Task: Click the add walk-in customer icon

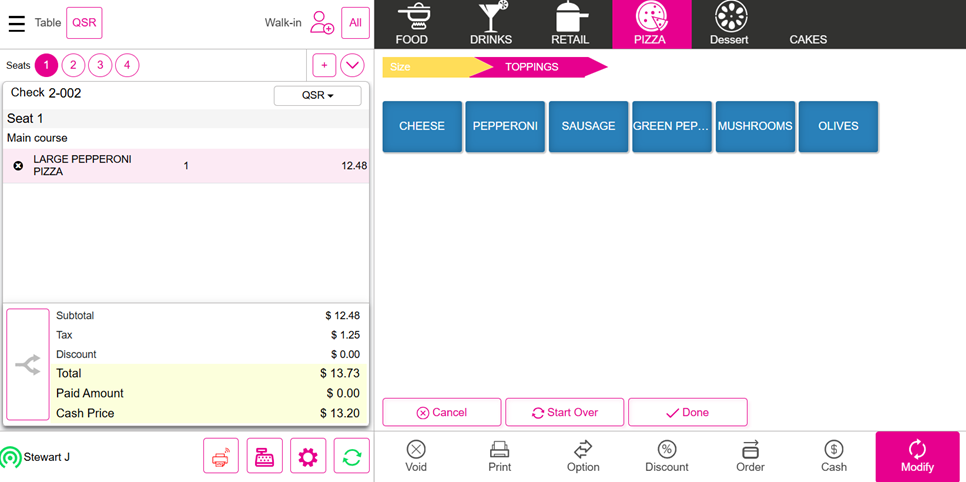Action: pos(321,22)
